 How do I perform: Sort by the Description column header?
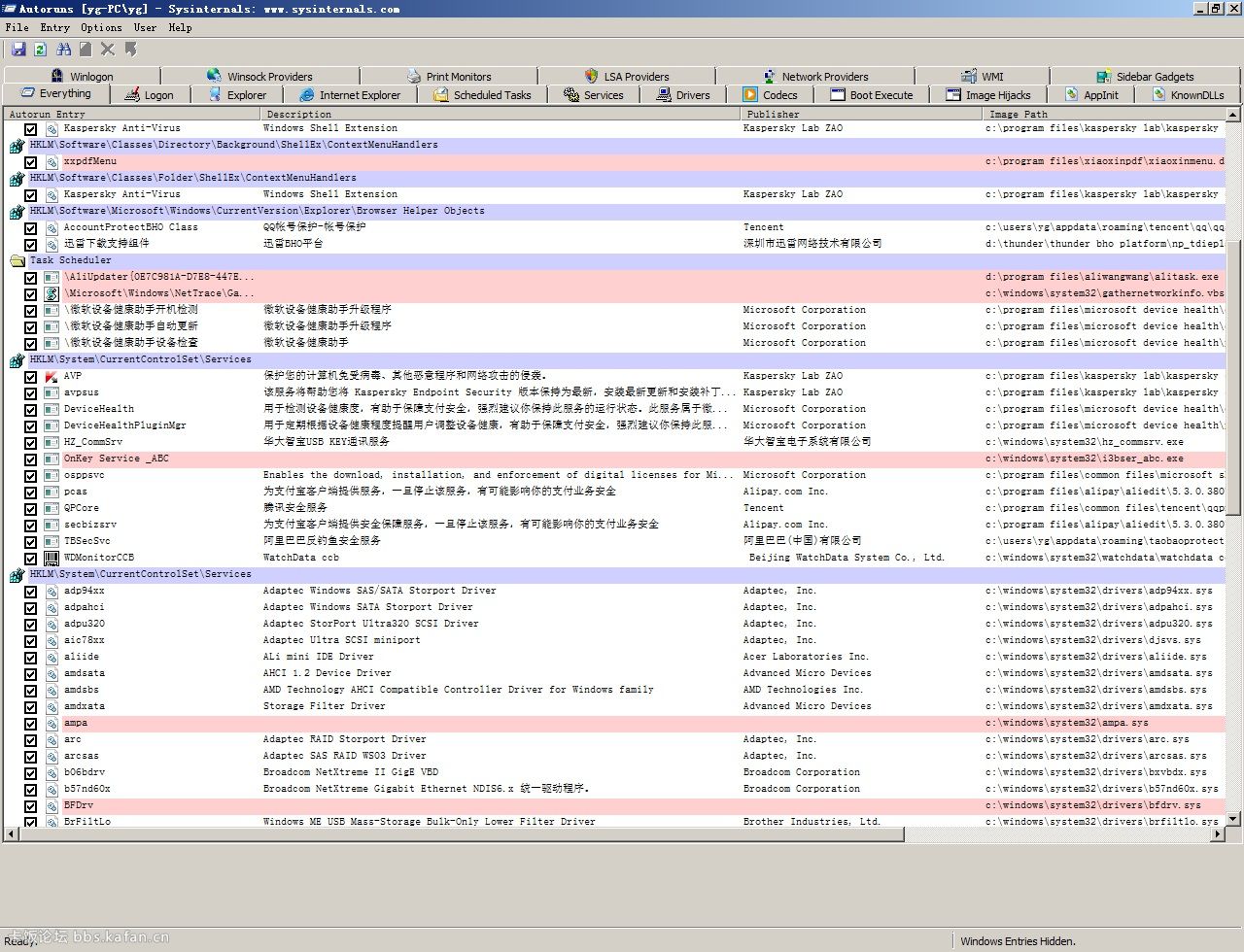501,114
